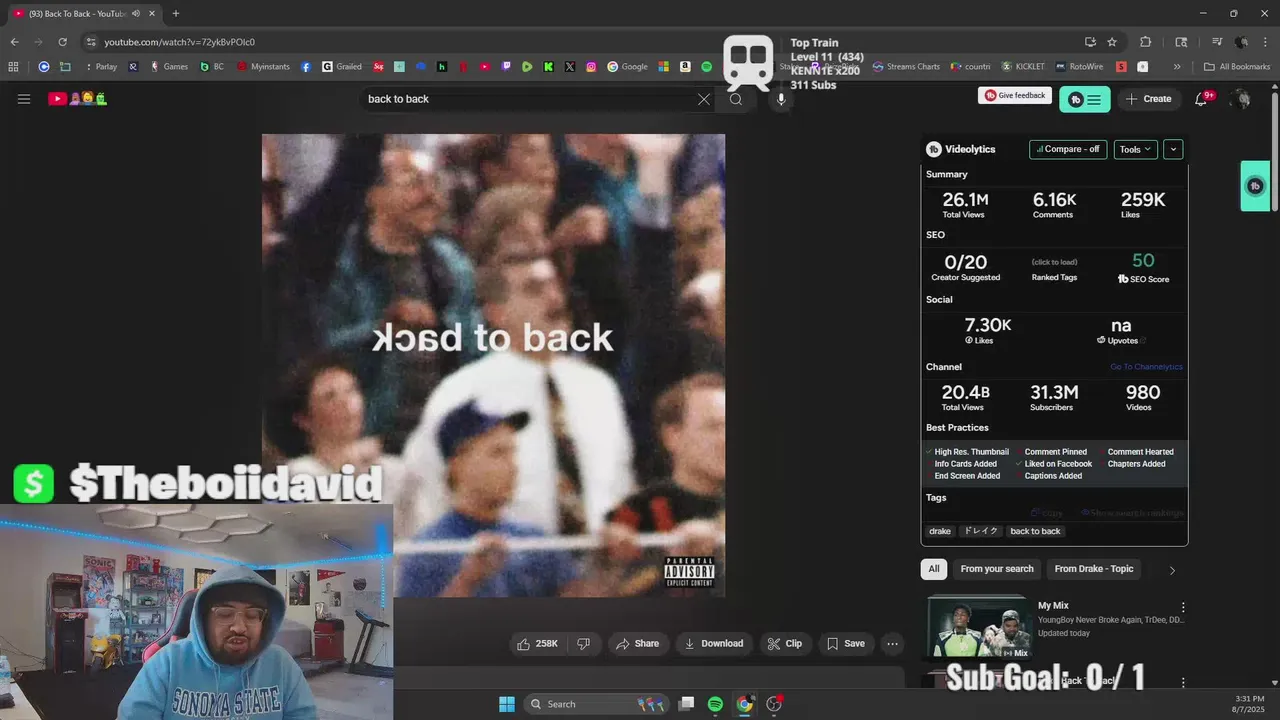Dislike the video
This screenshot has height=720, width=1280.
coord(584,644)
